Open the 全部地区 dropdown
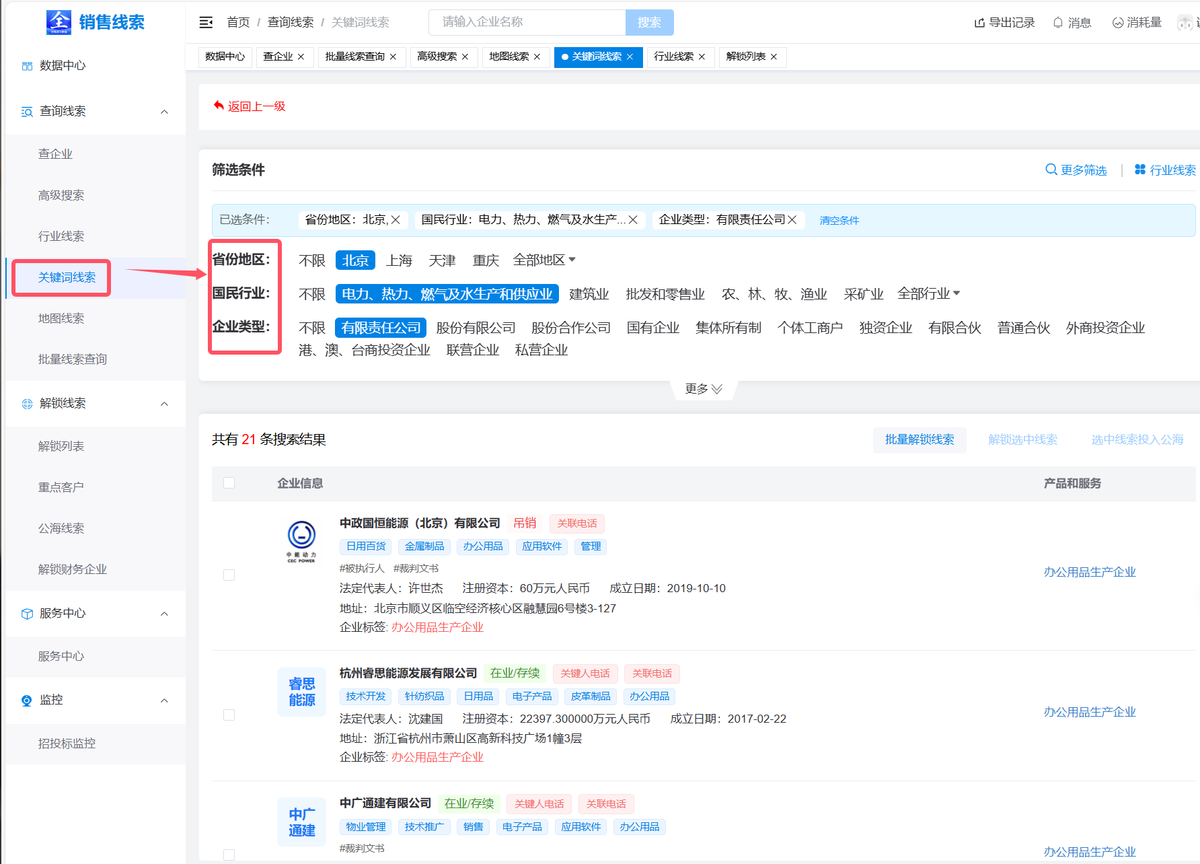The width and height of the screenshot is (1200, 864). [x=544, y=261]
